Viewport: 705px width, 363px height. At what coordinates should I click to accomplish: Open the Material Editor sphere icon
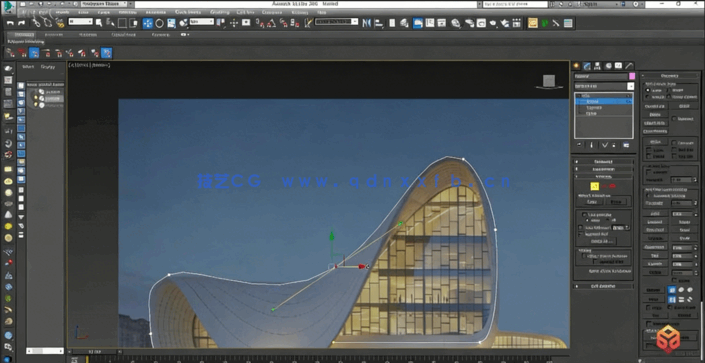click(x=456, y=23)
